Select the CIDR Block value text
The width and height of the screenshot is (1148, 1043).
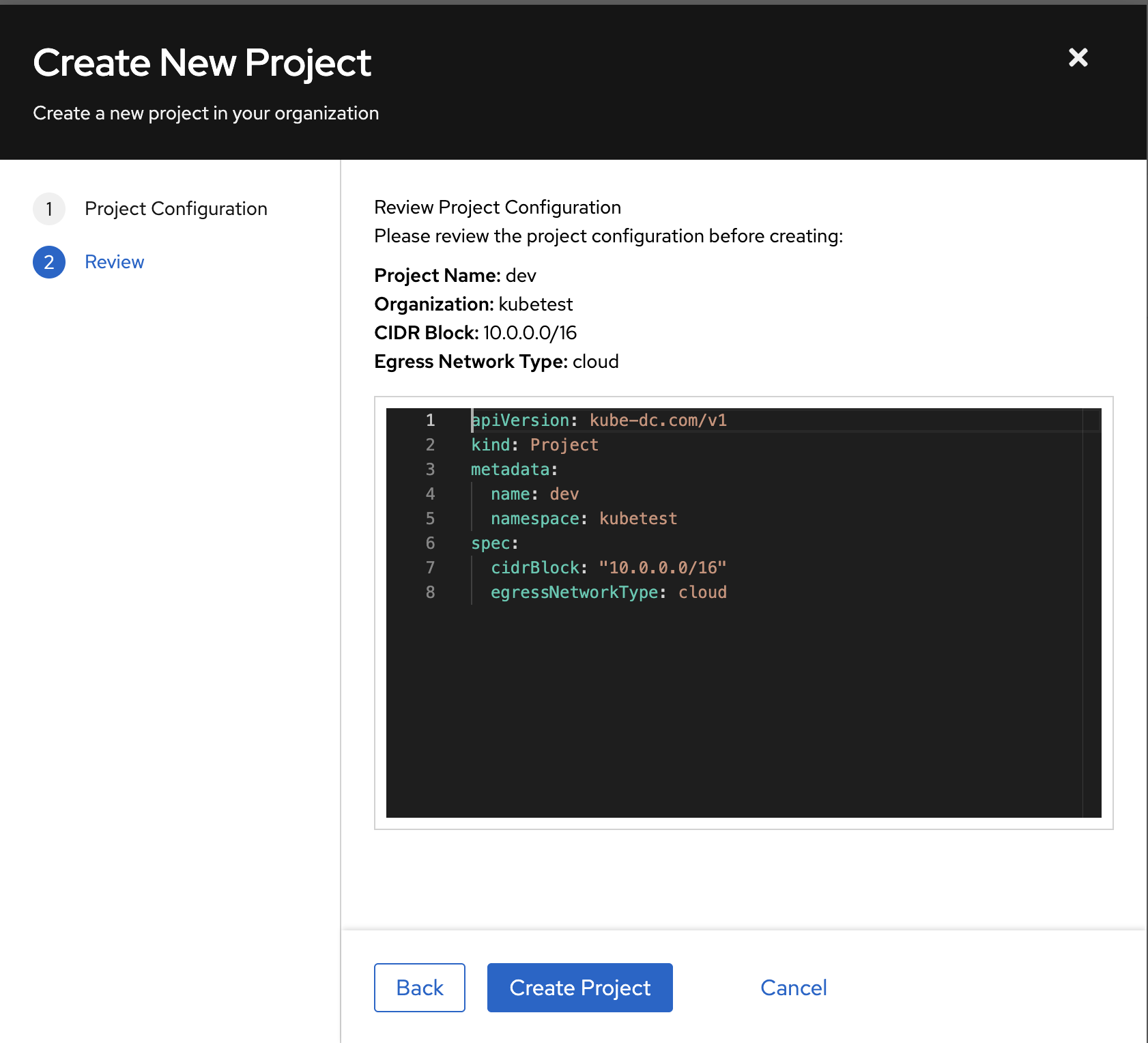(529, 333)
